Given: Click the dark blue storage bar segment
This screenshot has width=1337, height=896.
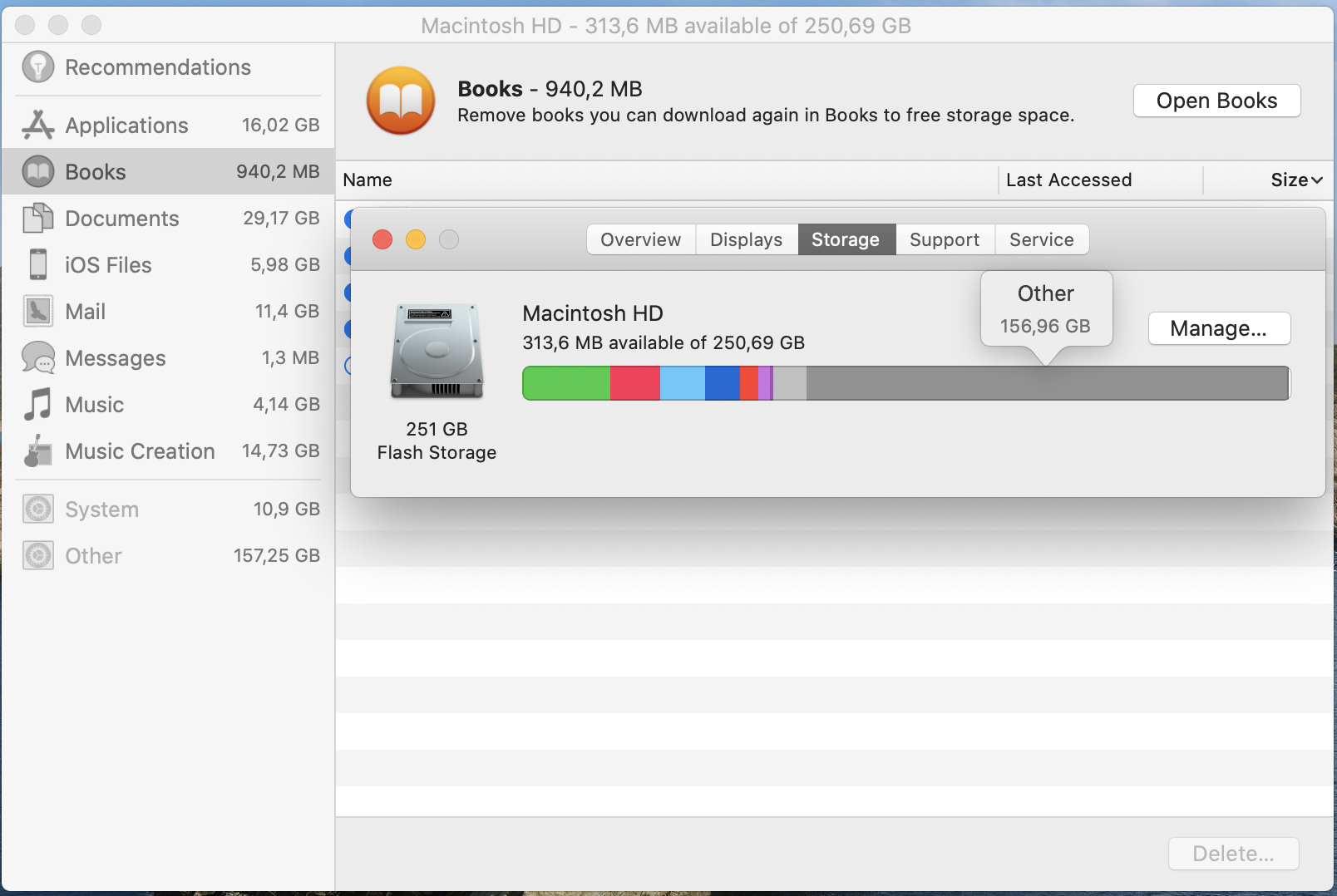Looking at the screenshot, I should click(x=723, y=383).
